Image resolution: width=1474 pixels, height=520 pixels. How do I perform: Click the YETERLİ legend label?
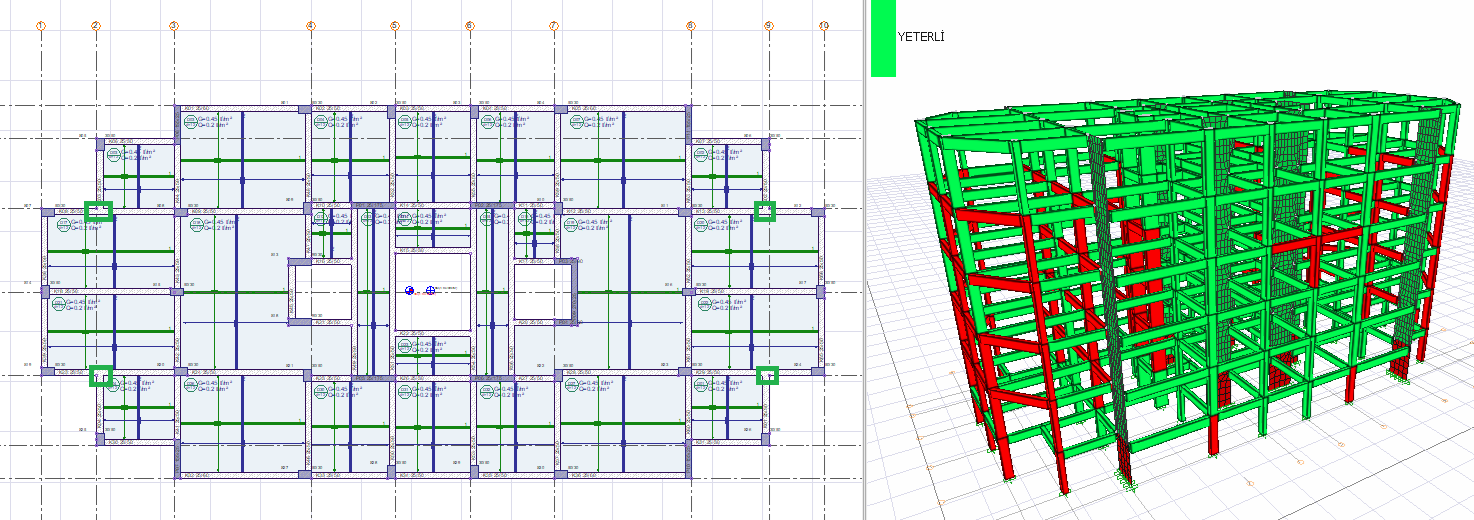pyautogui.click(x=921, y=38)
